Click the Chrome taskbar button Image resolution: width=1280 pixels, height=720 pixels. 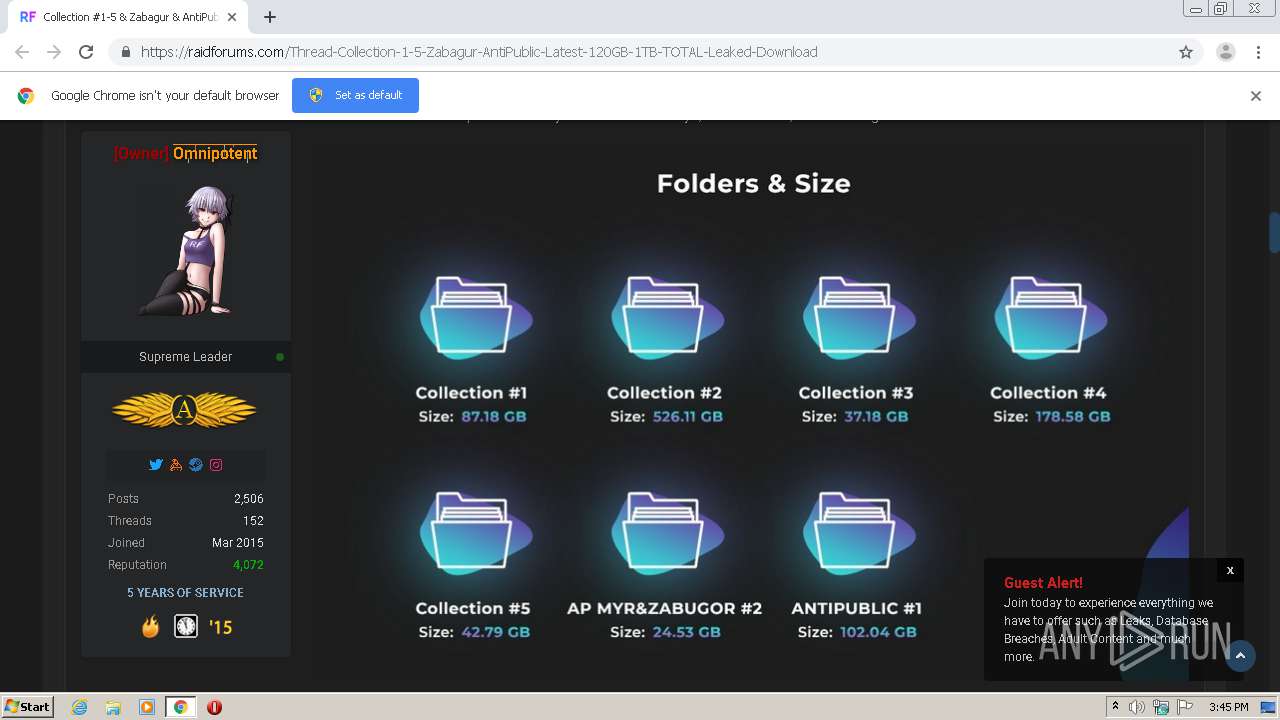181,707
